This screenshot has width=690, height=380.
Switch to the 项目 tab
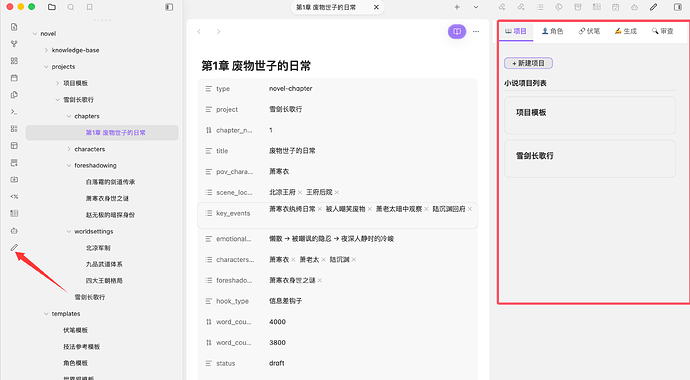(x=516, y=31)
